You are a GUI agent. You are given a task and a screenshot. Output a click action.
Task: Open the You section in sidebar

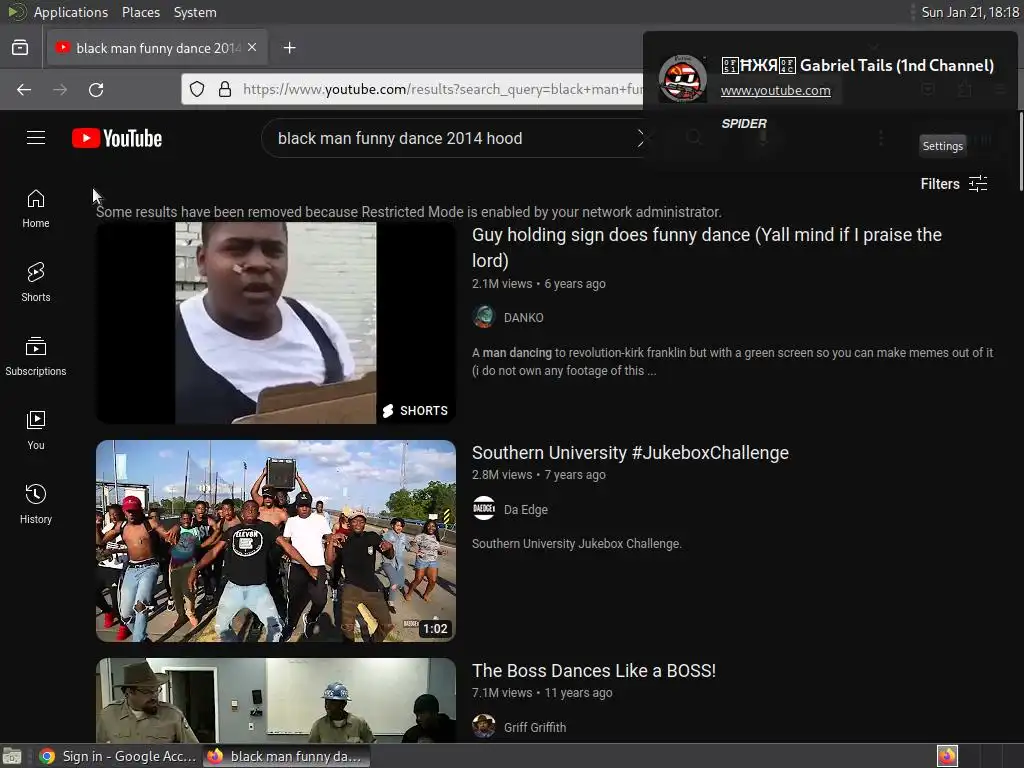tap(36, 430)
